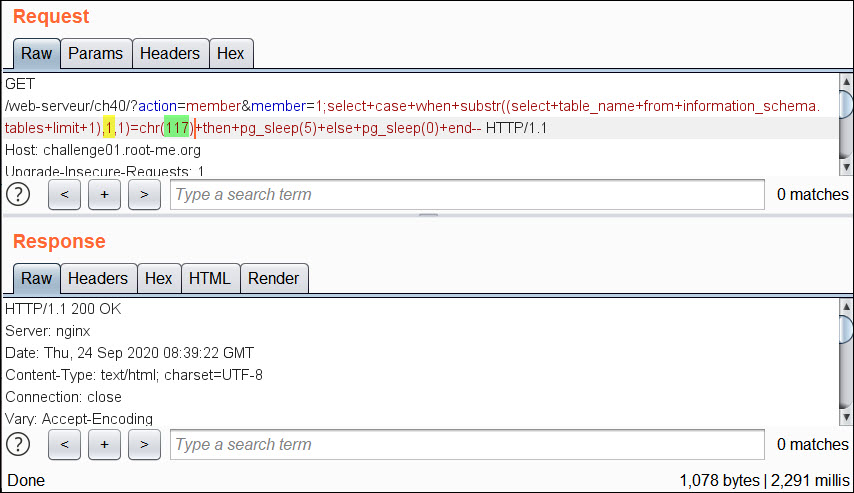Image resolution: width=854 pixels, height=493 pixels.
Task: Switch to the Response Raw tab
Action: coord(36,278)
